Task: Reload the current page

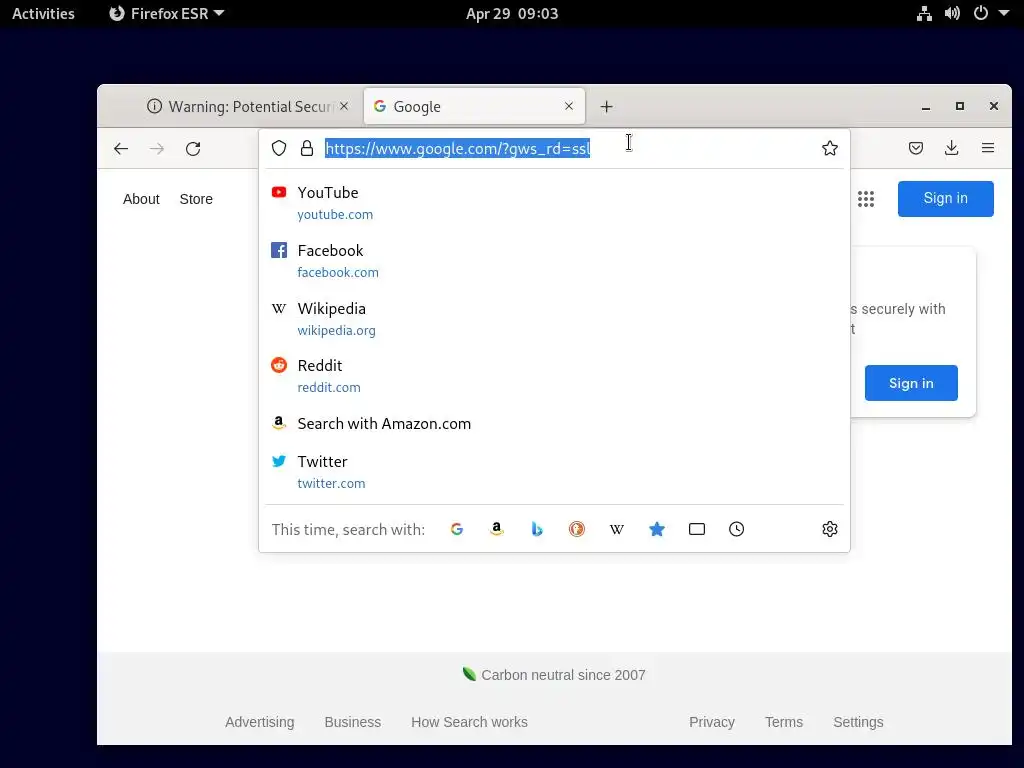Action: [193, 149]
